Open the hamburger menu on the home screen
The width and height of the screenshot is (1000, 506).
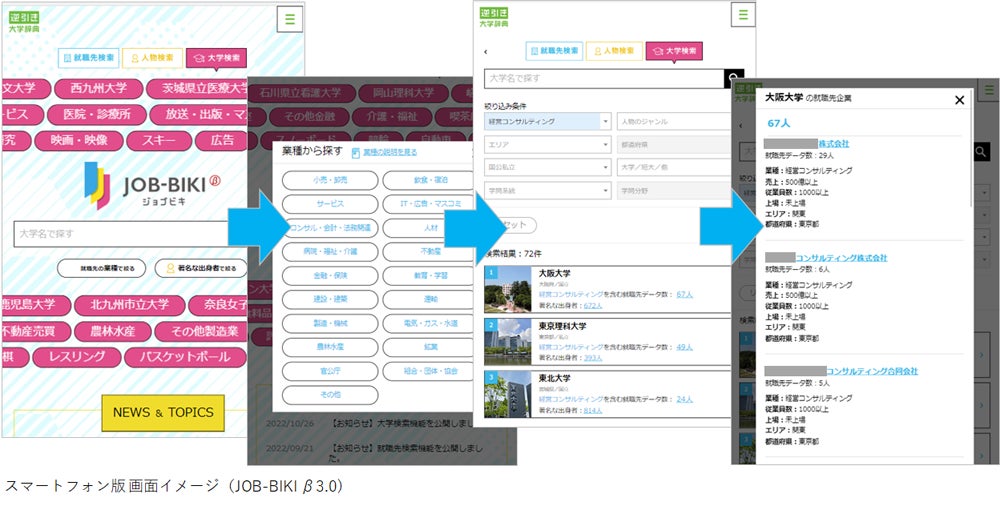click(290, 19)
